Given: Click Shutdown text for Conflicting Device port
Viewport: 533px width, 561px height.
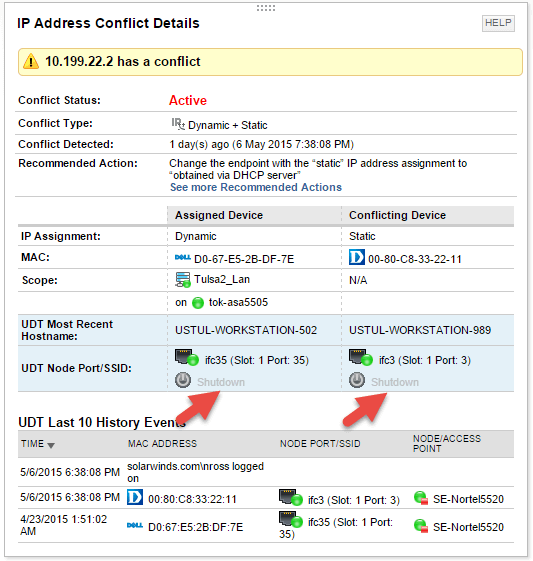Looking at the screenshot, I should pyautogui.click(x=395, y=382).
